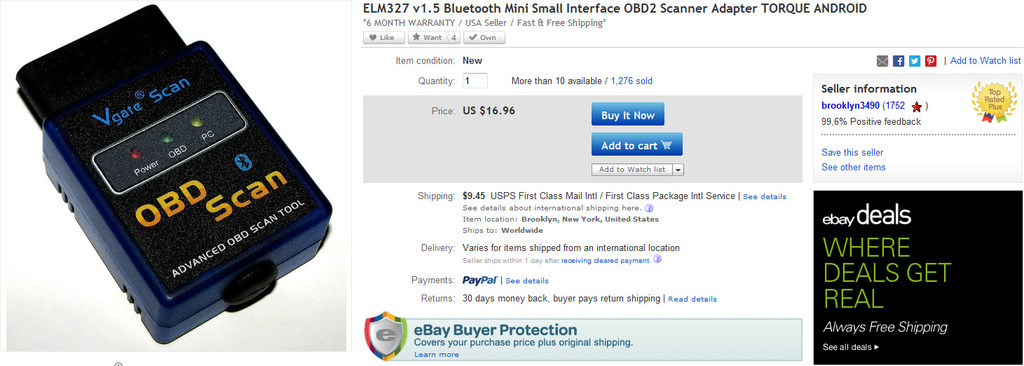The image size is (1024, 366).
Task: Toggle the Like button
Action: click(379, 38)
